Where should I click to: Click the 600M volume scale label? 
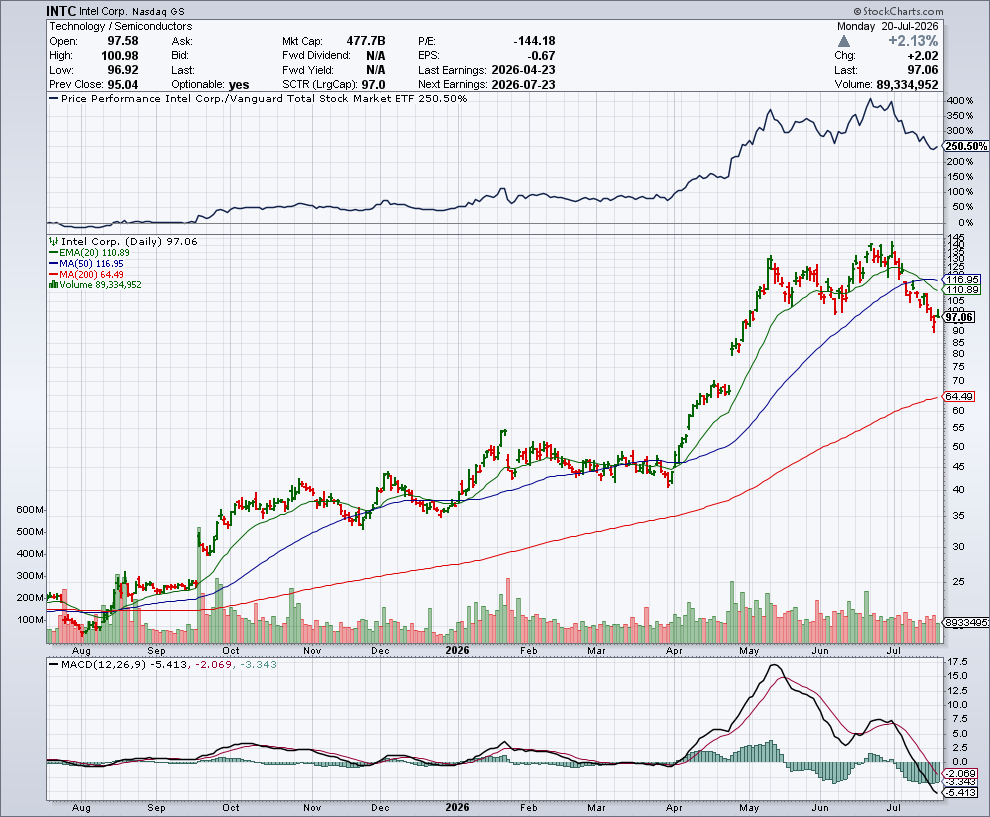click(30, 510)
